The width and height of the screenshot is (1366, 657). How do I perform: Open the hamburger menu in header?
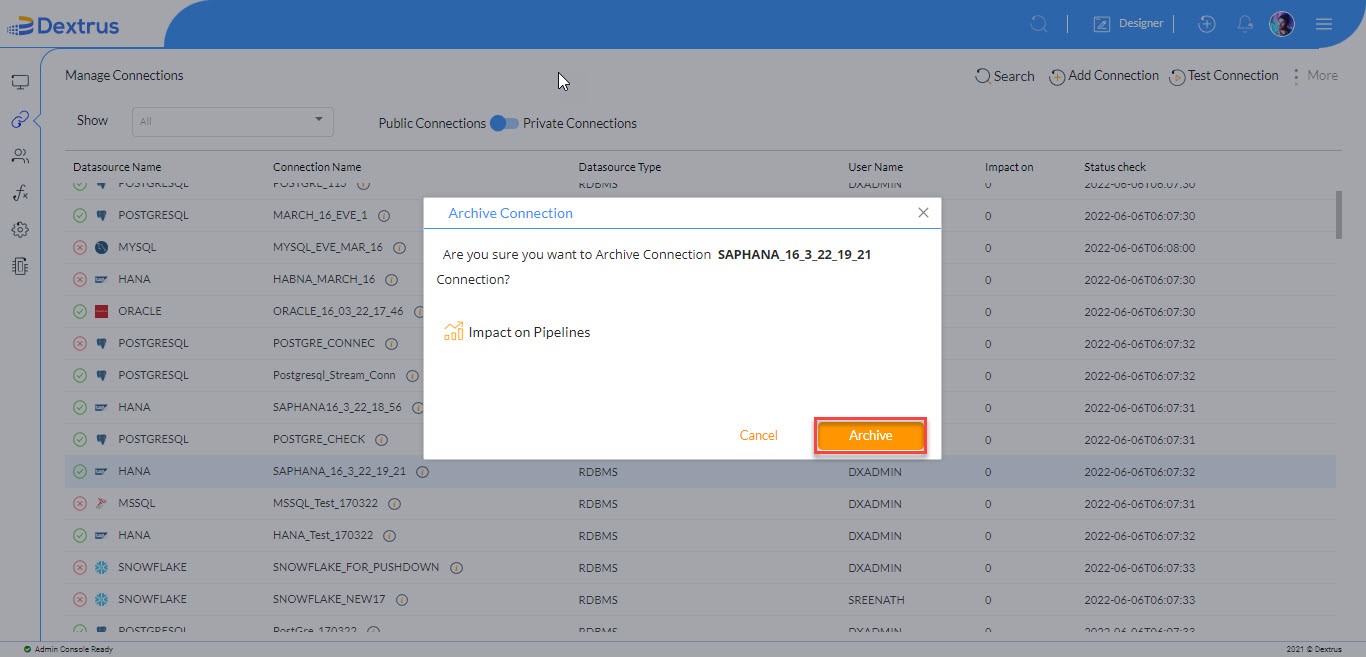(1324, 24)
